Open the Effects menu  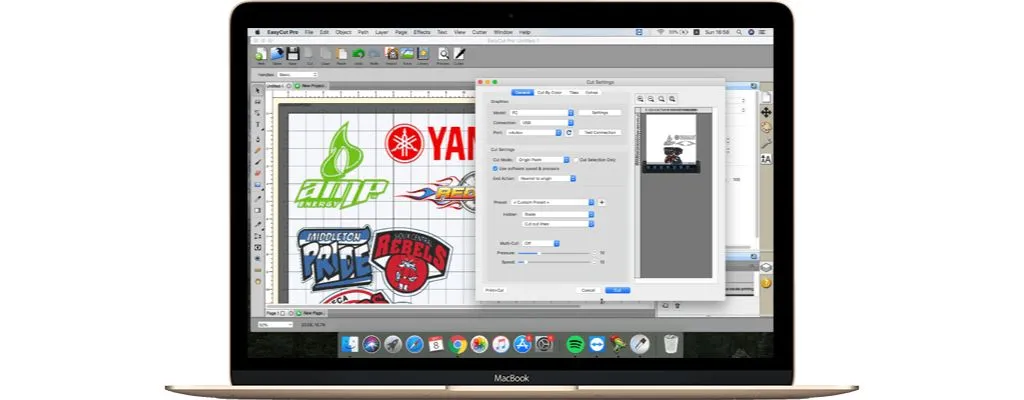click(x=422, y=32)
